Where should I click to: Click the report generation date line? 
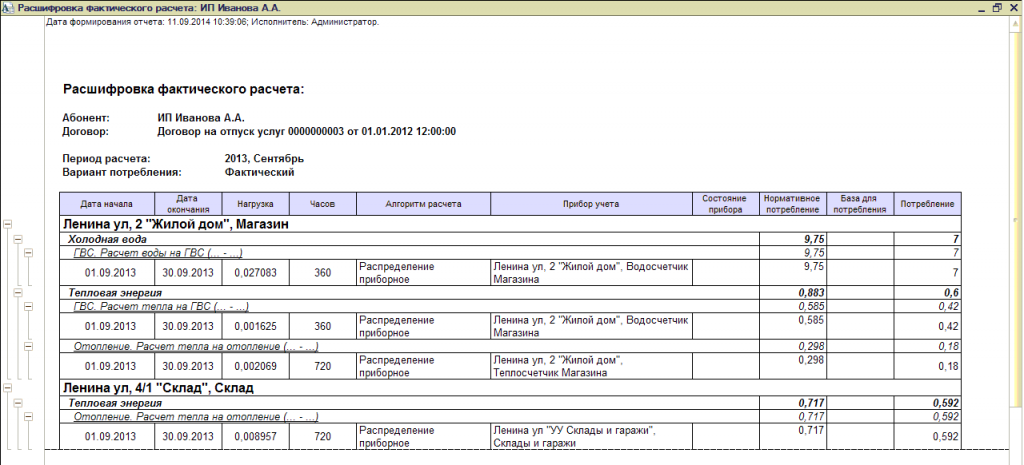[213, 22]
